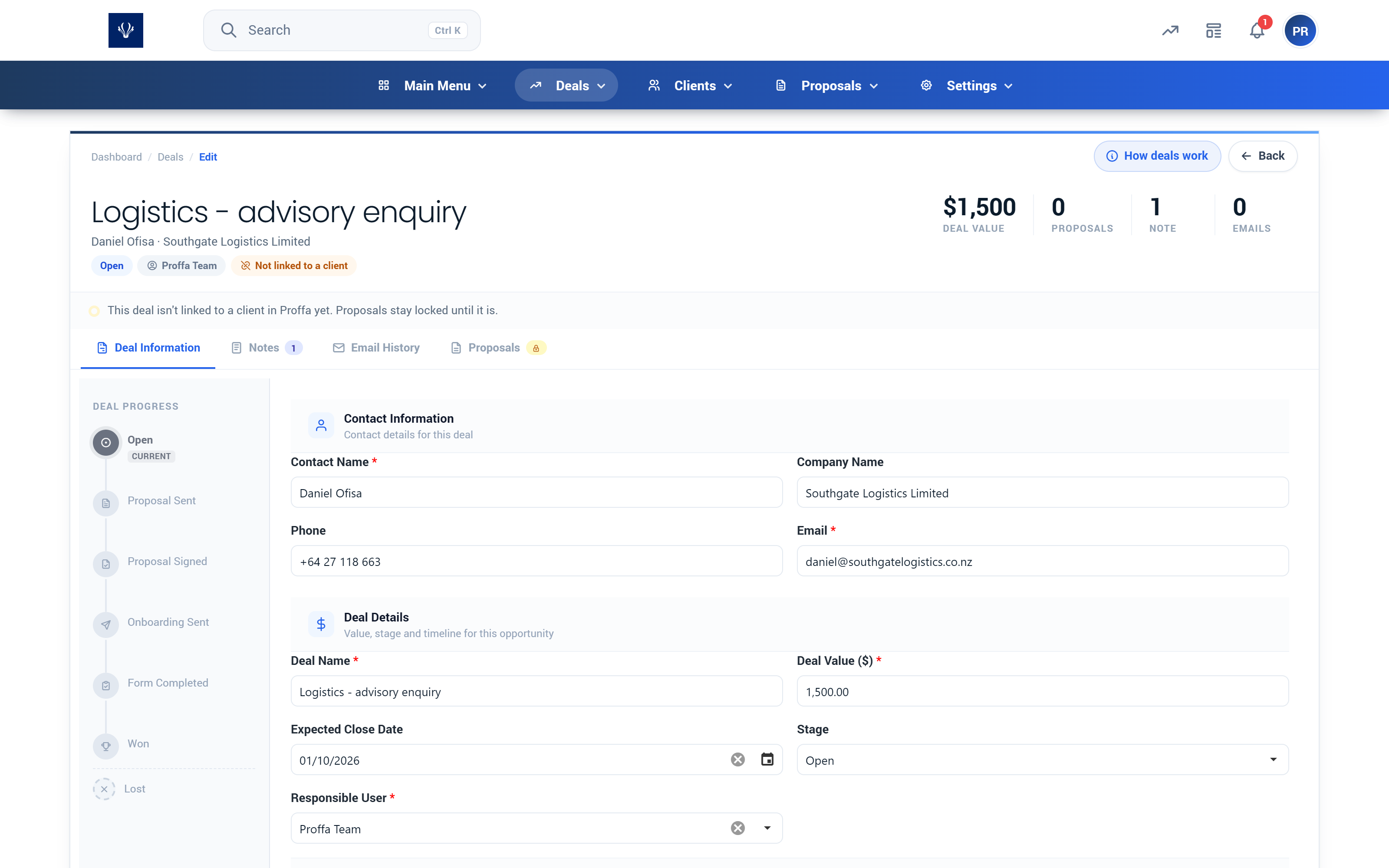
Task: Clear the Expected Close Date value
Action: click(x=737, y=759)
